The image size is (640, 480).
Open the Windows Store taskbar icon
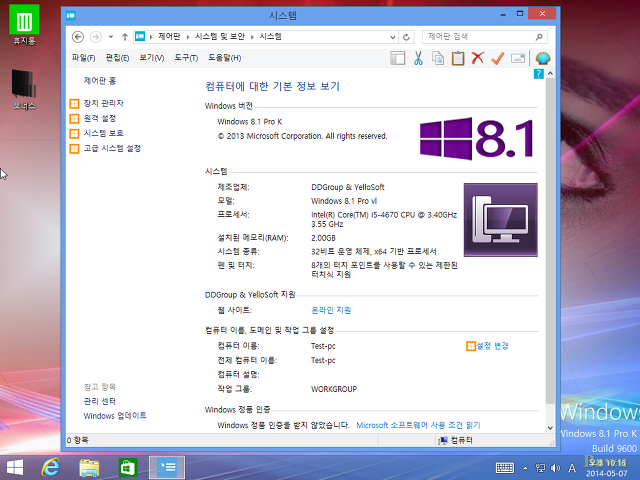128,468
